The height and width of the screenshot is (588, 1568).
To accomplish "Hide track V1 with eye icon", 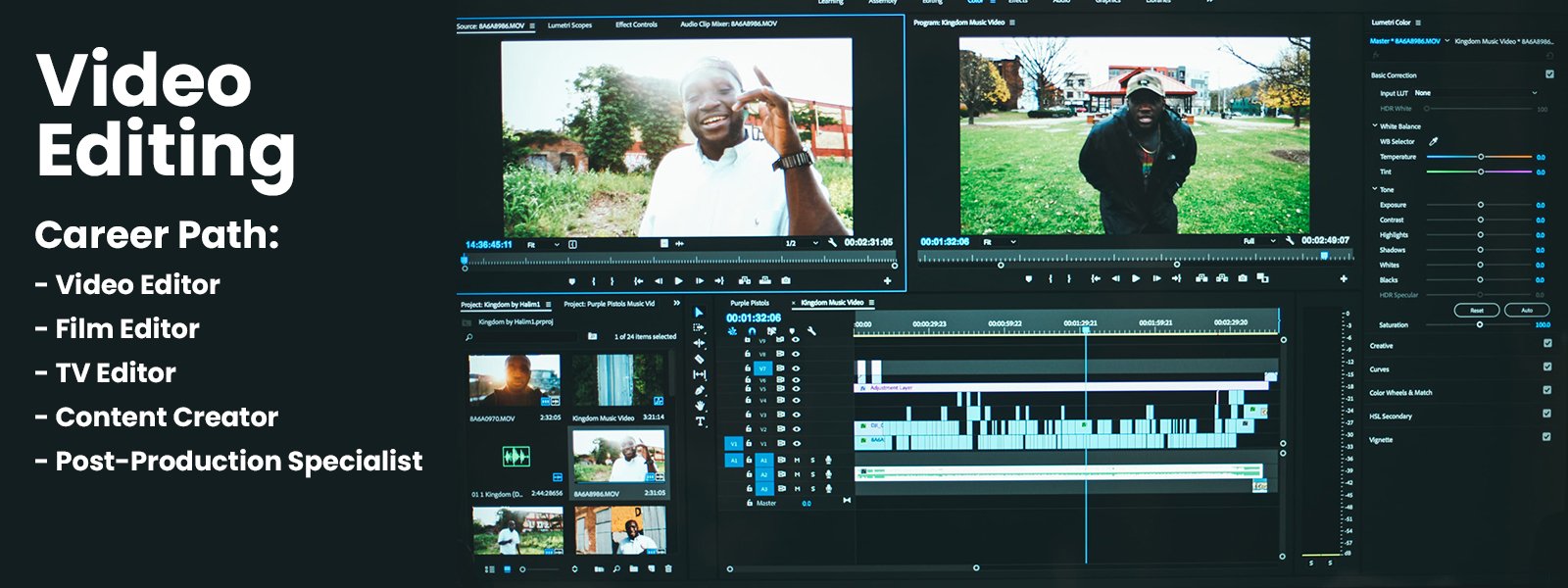I will [x=795, y=443].
